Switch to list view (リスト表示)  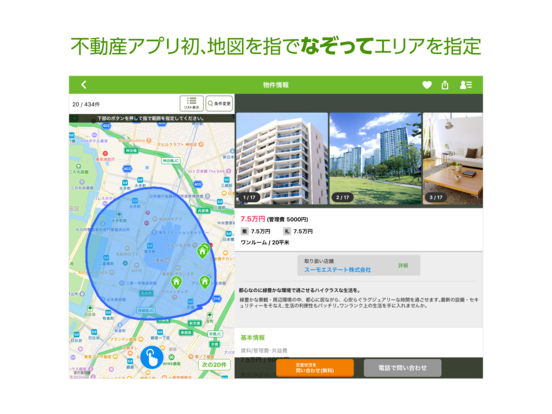[x=192, y=104]
